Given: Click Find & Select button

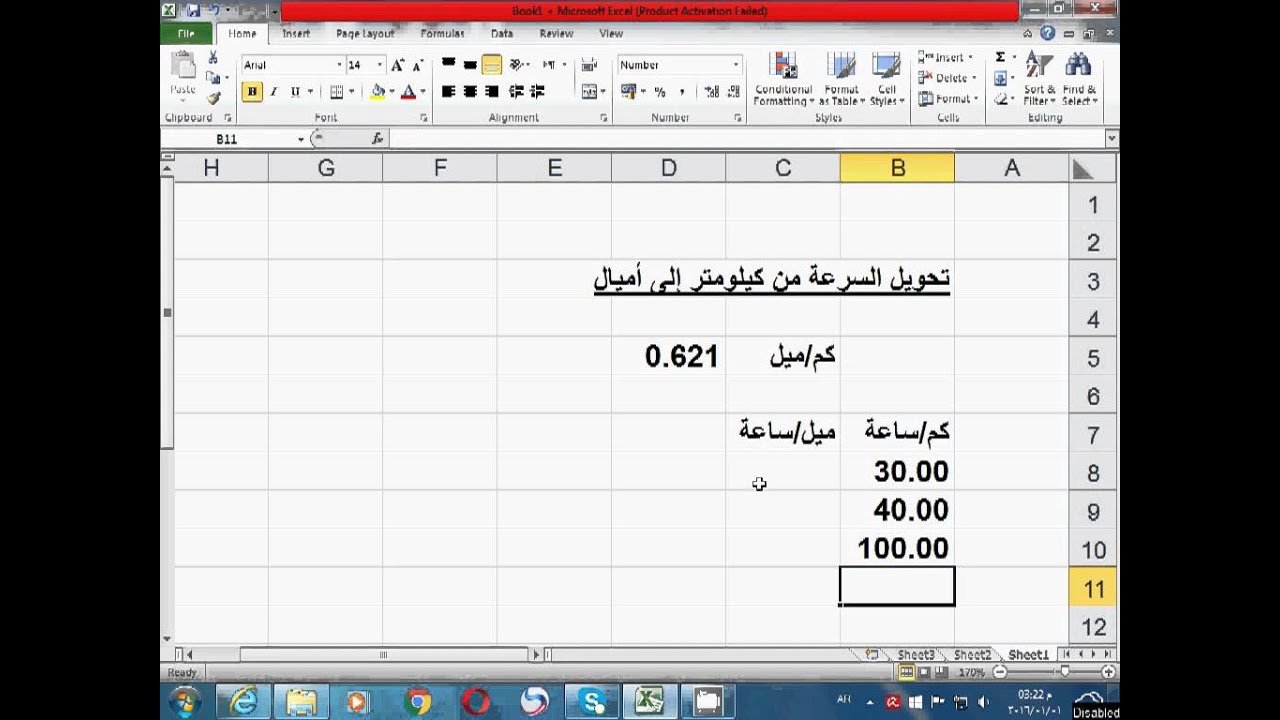Looking at the screenshot, I should click(1079, 79).
